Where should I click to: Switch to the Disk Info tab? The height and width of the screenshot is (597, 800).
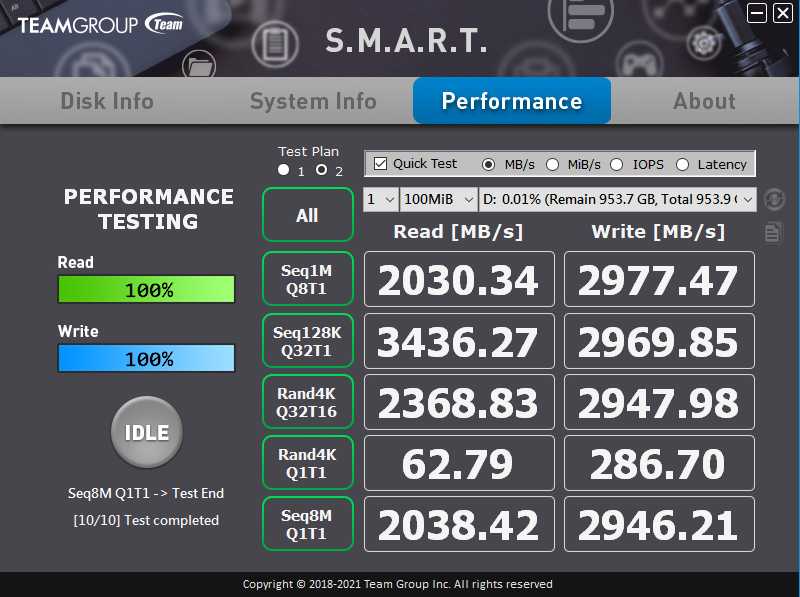click(107, 101)
